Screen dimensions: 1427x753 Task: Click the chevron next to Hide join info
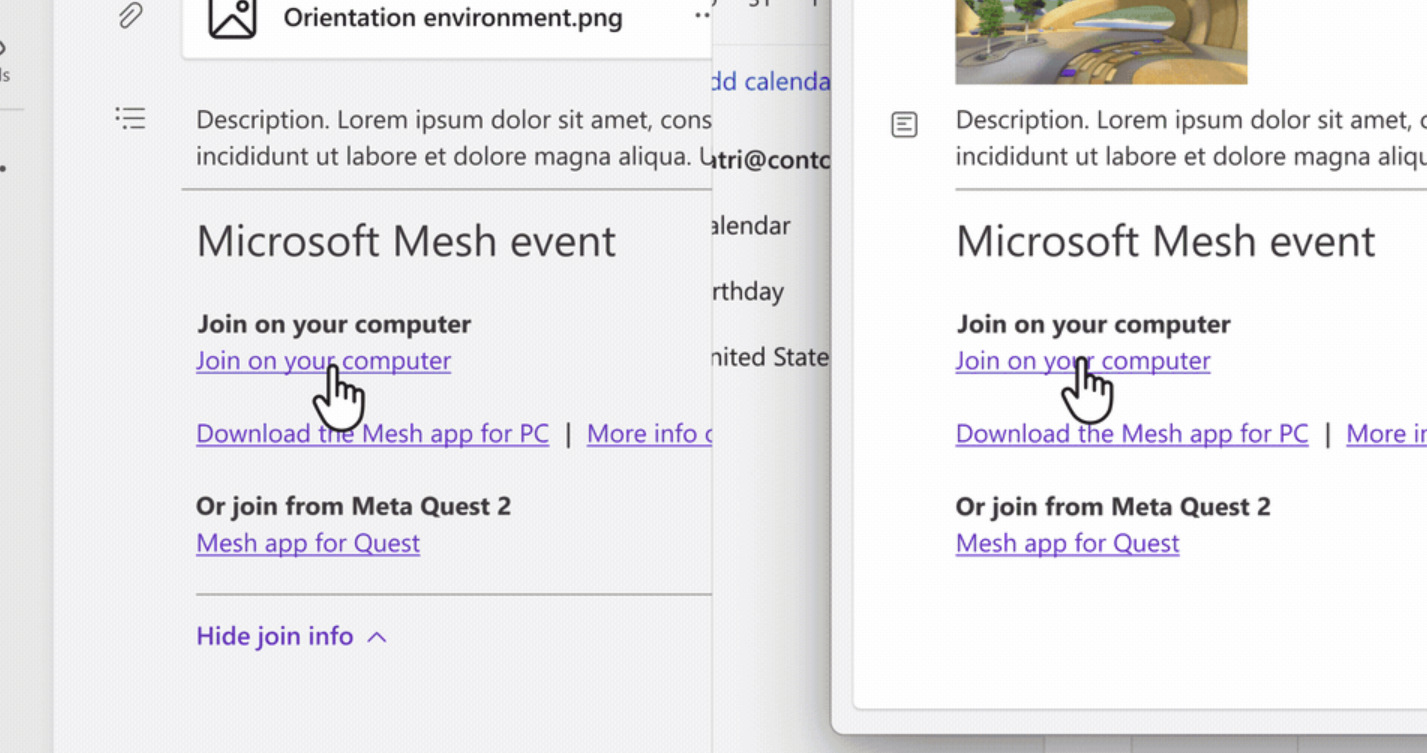tap(377, 637)
